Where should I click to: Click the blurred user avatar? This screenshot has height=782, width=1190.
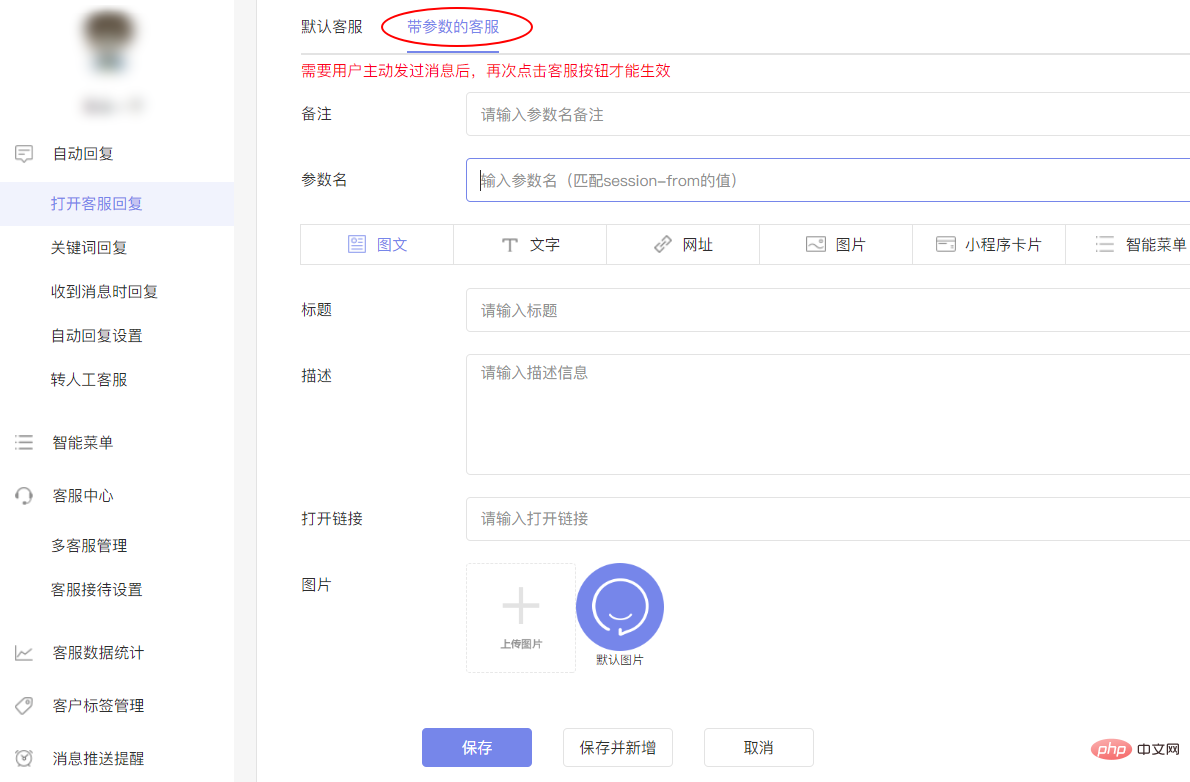pyautogui.click(x=110, y=42)
